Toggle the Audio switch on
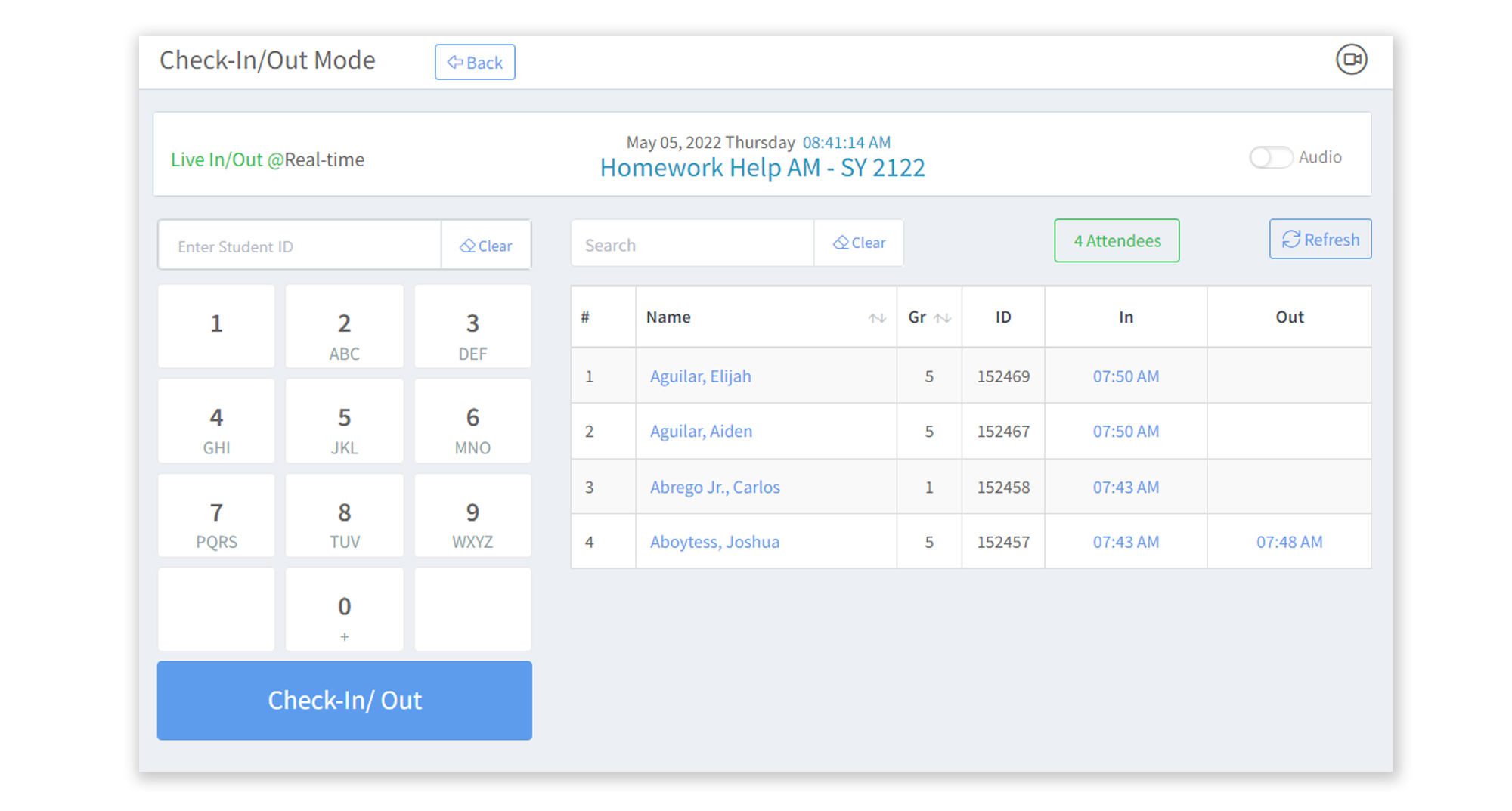The height and width of the screenshot is (811, 1512). pos(1270,157)
